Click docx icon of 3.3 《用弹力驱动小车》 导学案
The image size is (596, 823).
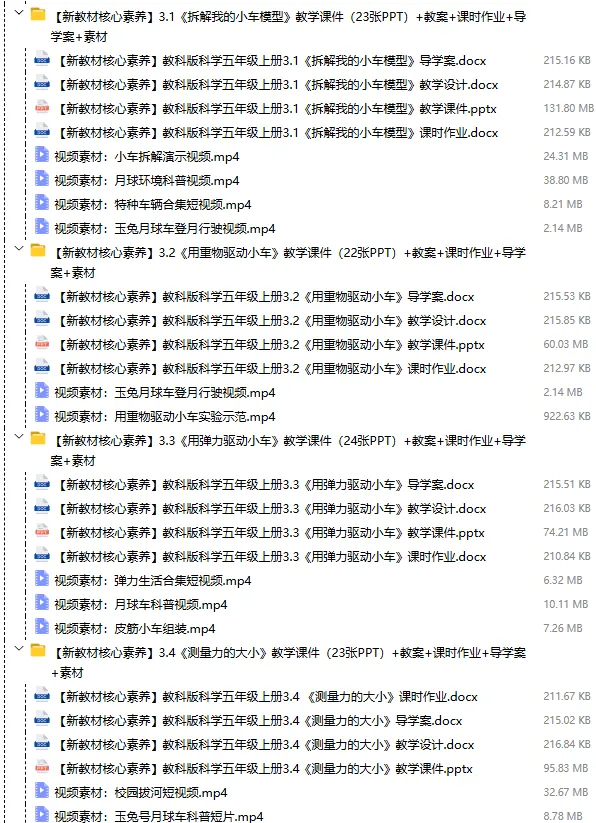[x=41, y=483]
